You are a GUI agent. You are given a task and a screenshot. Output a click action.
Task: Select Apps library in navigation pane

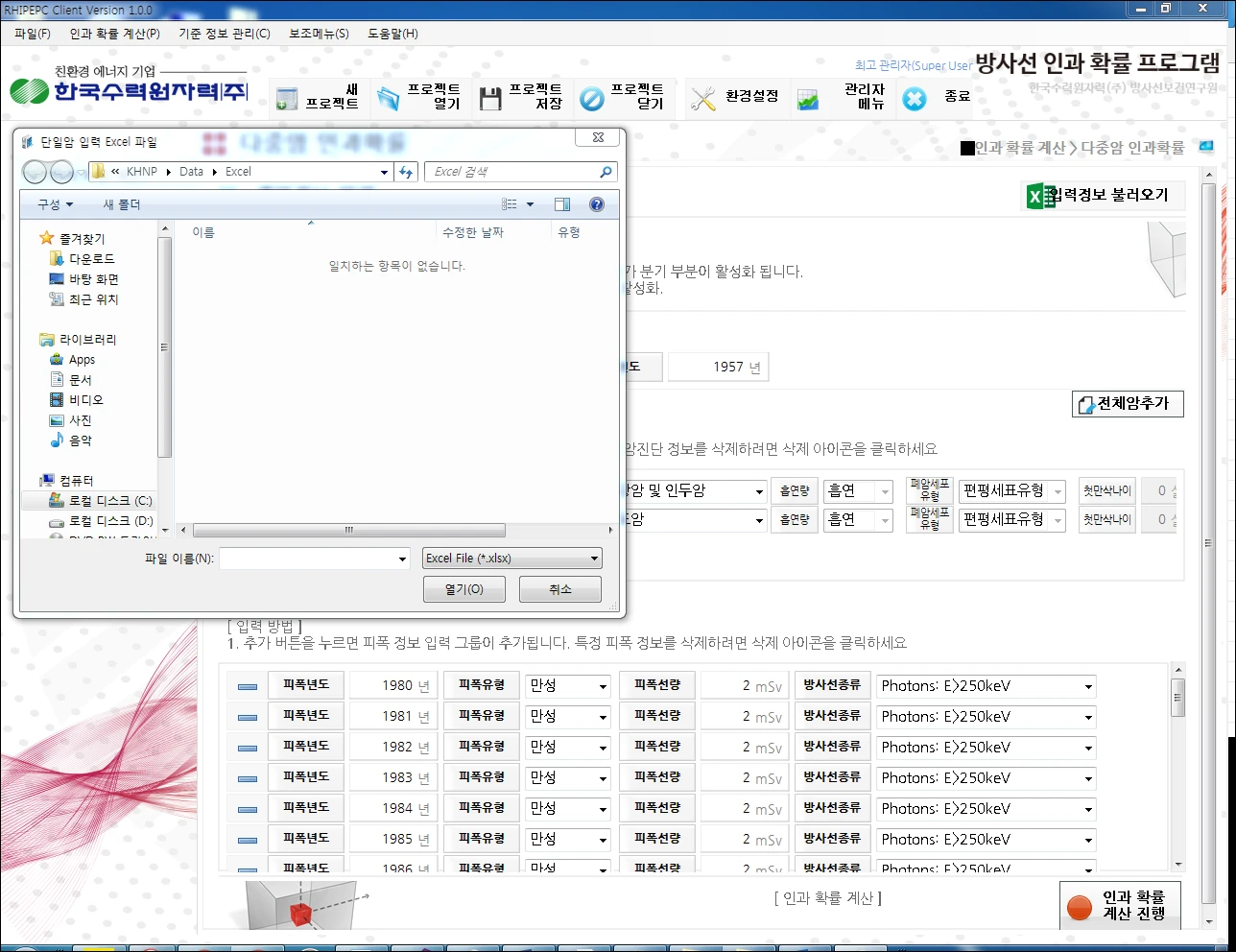point(73,360)
